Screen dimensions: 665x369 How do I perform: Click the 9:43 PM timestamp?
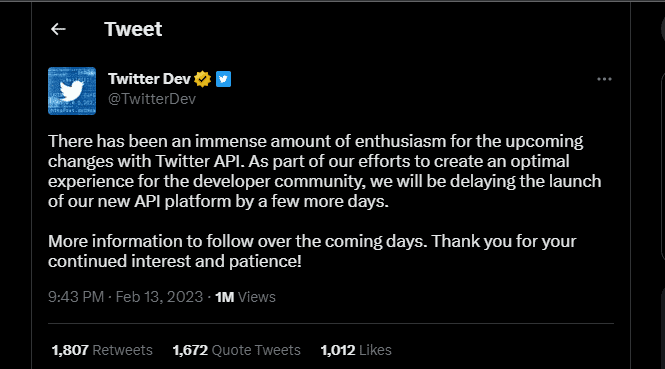pyautogui.click(x=76, y=297)
